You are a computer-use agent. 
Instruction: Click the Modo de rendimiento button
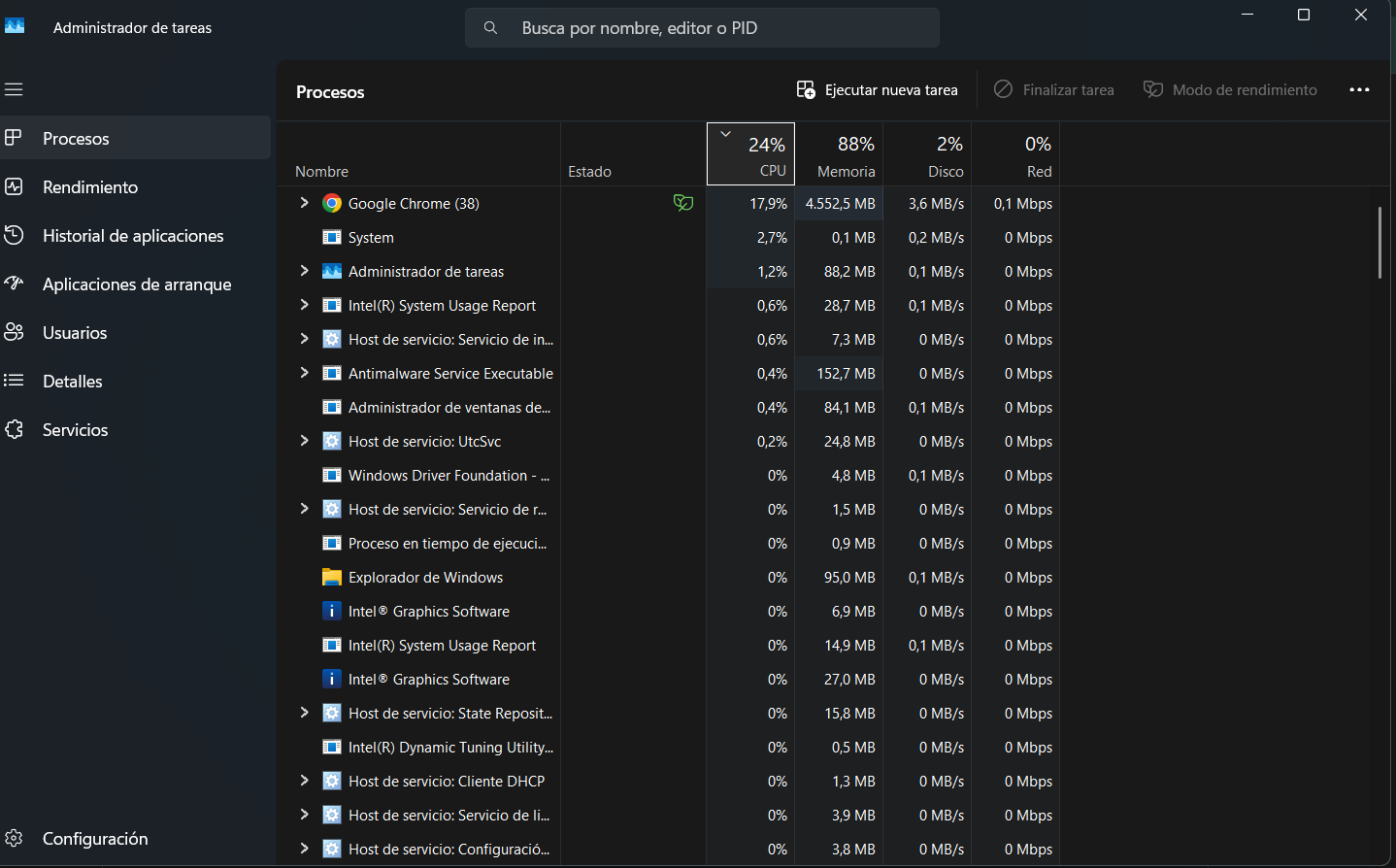click(x=1230, y=89)
